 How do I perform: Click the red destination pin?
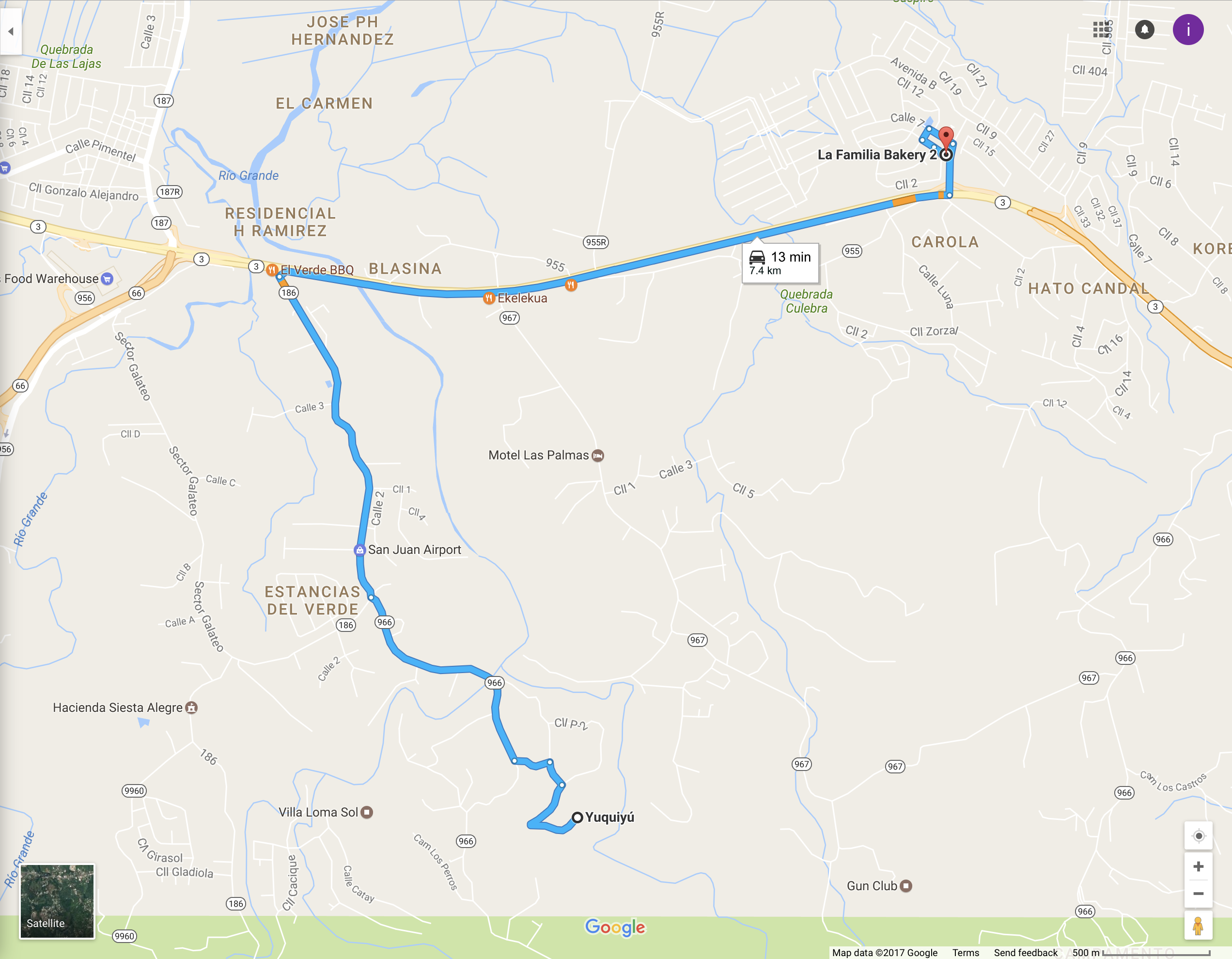click(x=946, y=138)
